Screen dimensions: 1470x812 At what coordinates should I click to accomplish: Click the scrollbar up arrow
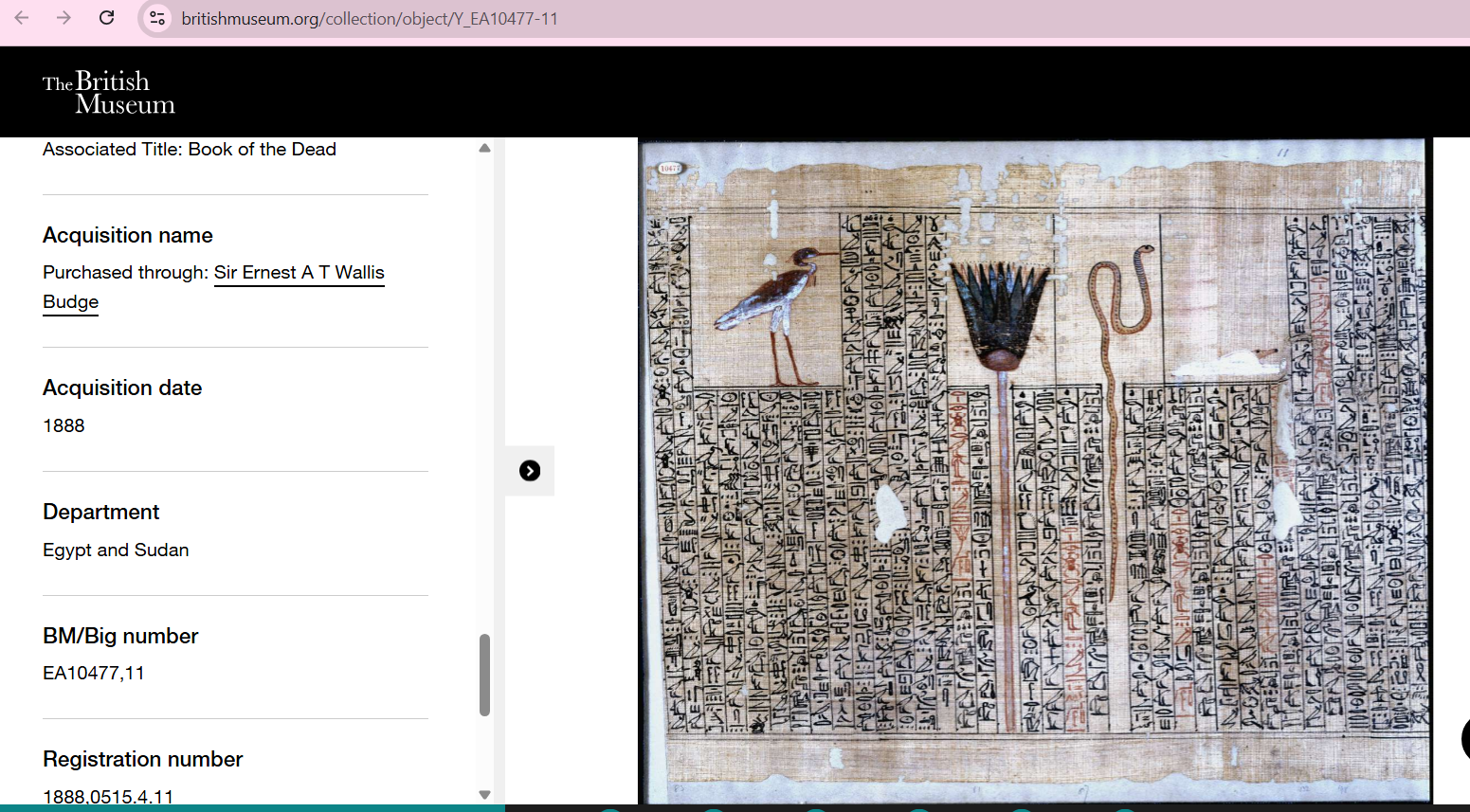[484, 147]
